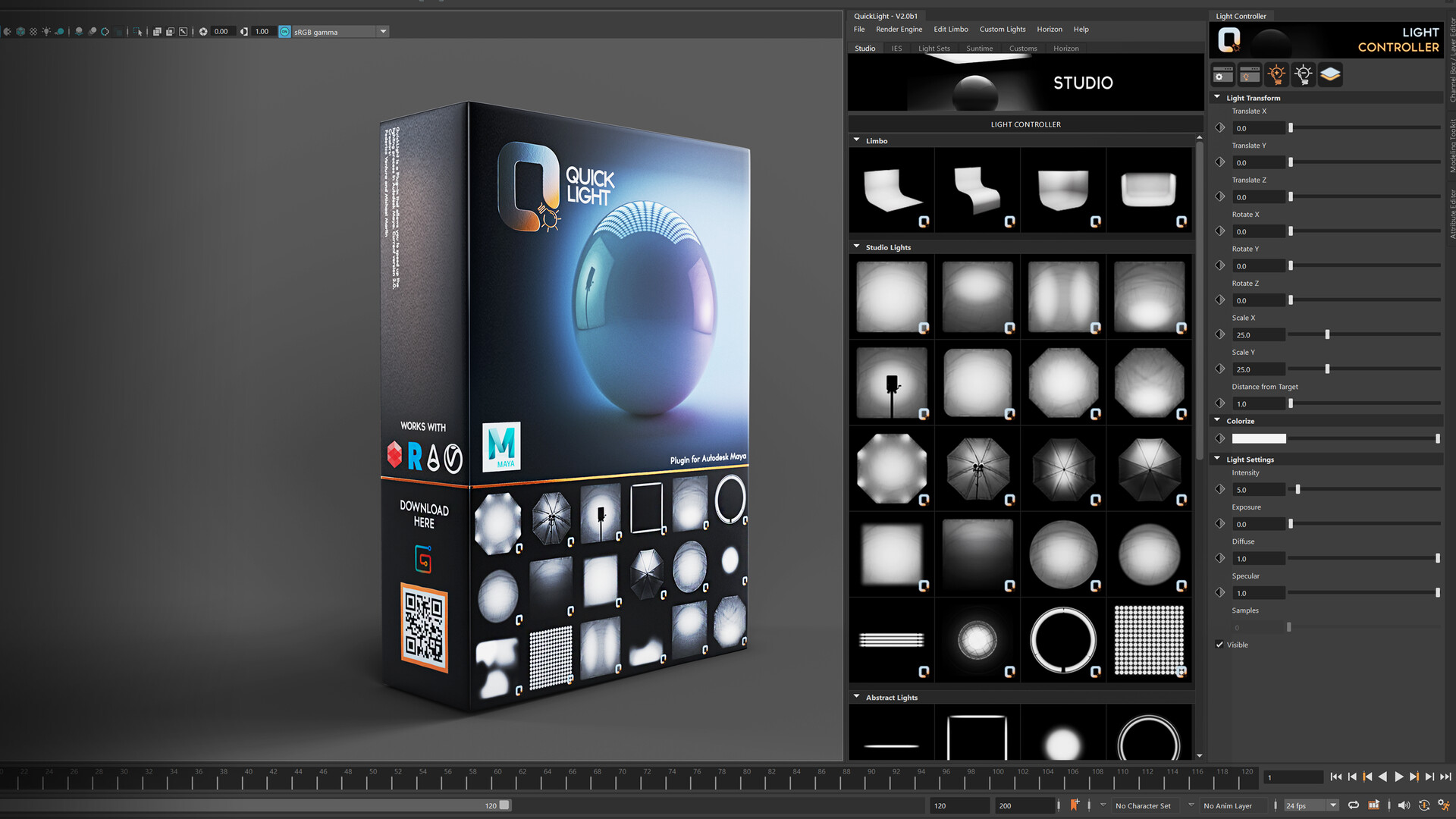Open the Layers icon in the Light Controller

tap(1329, 74)
